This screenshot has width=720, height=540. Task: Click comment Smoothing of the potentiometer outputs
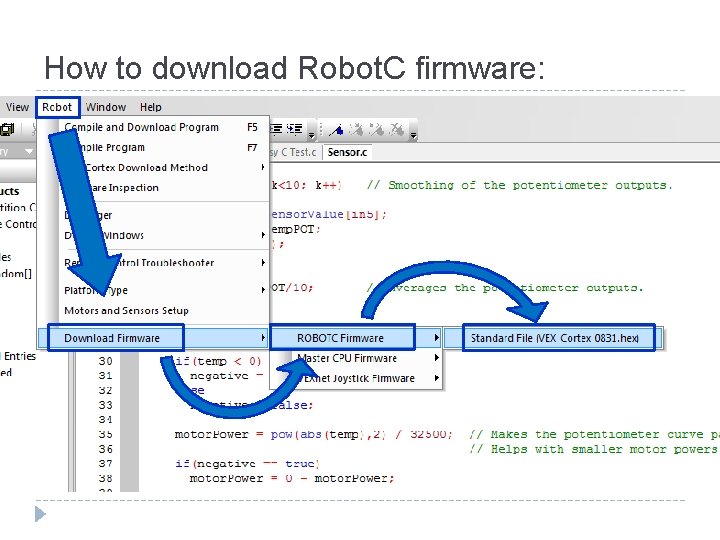click(x=519, y=186)
